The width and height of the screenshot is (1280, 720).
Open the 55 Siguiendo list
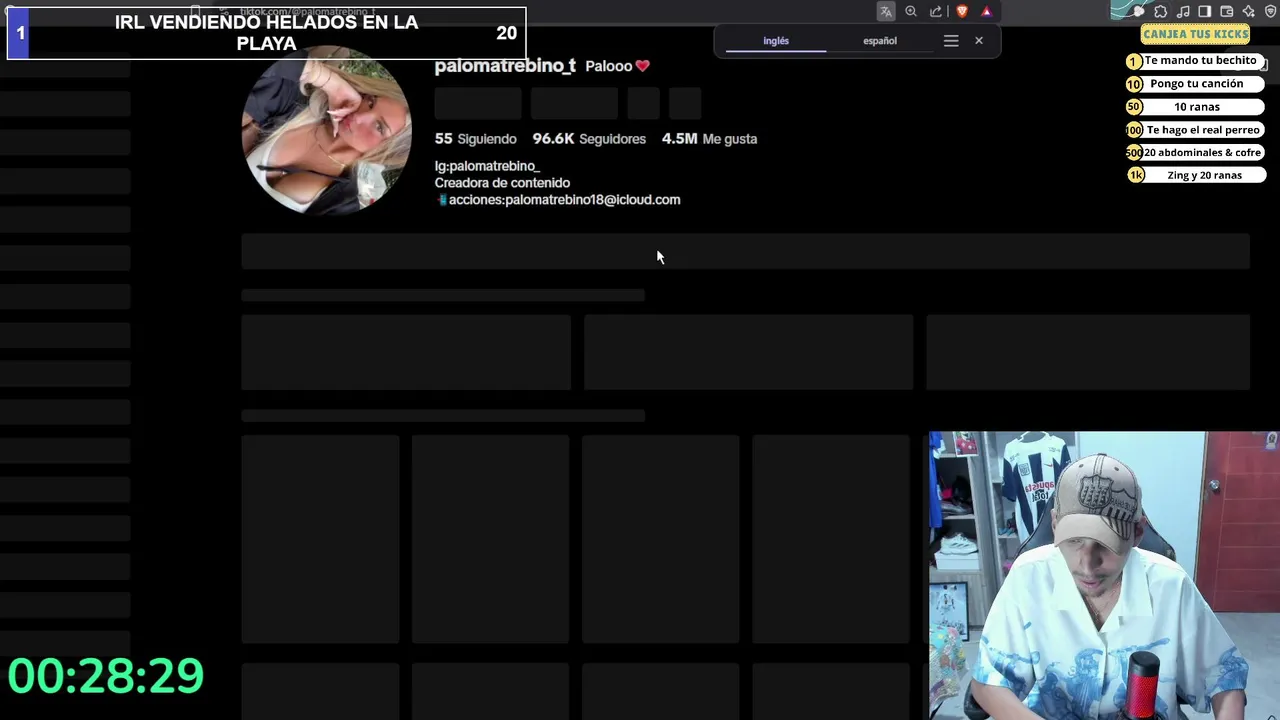coord(475,139)
